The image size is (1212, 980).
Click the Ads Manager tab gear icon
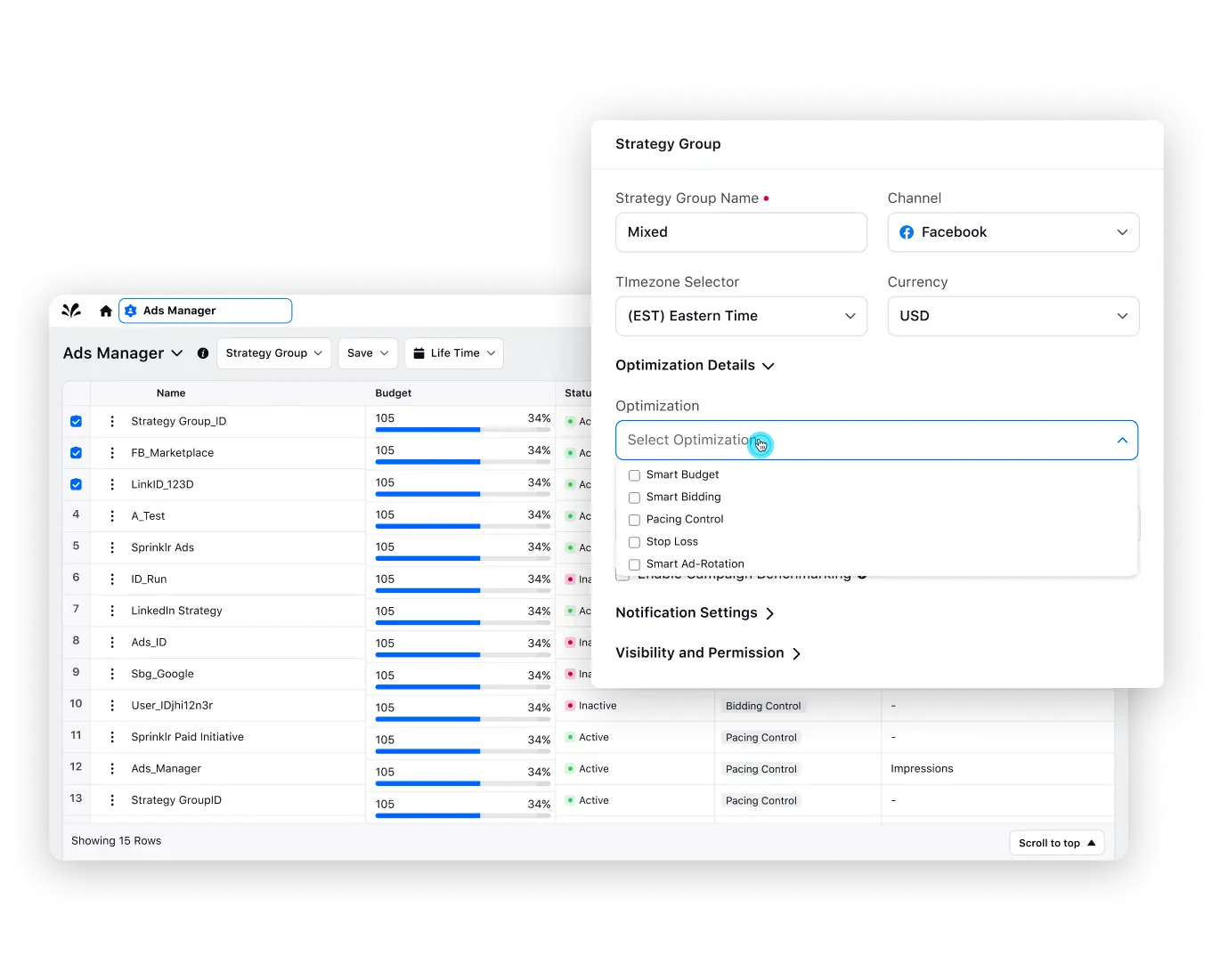(x=131, y=311)
